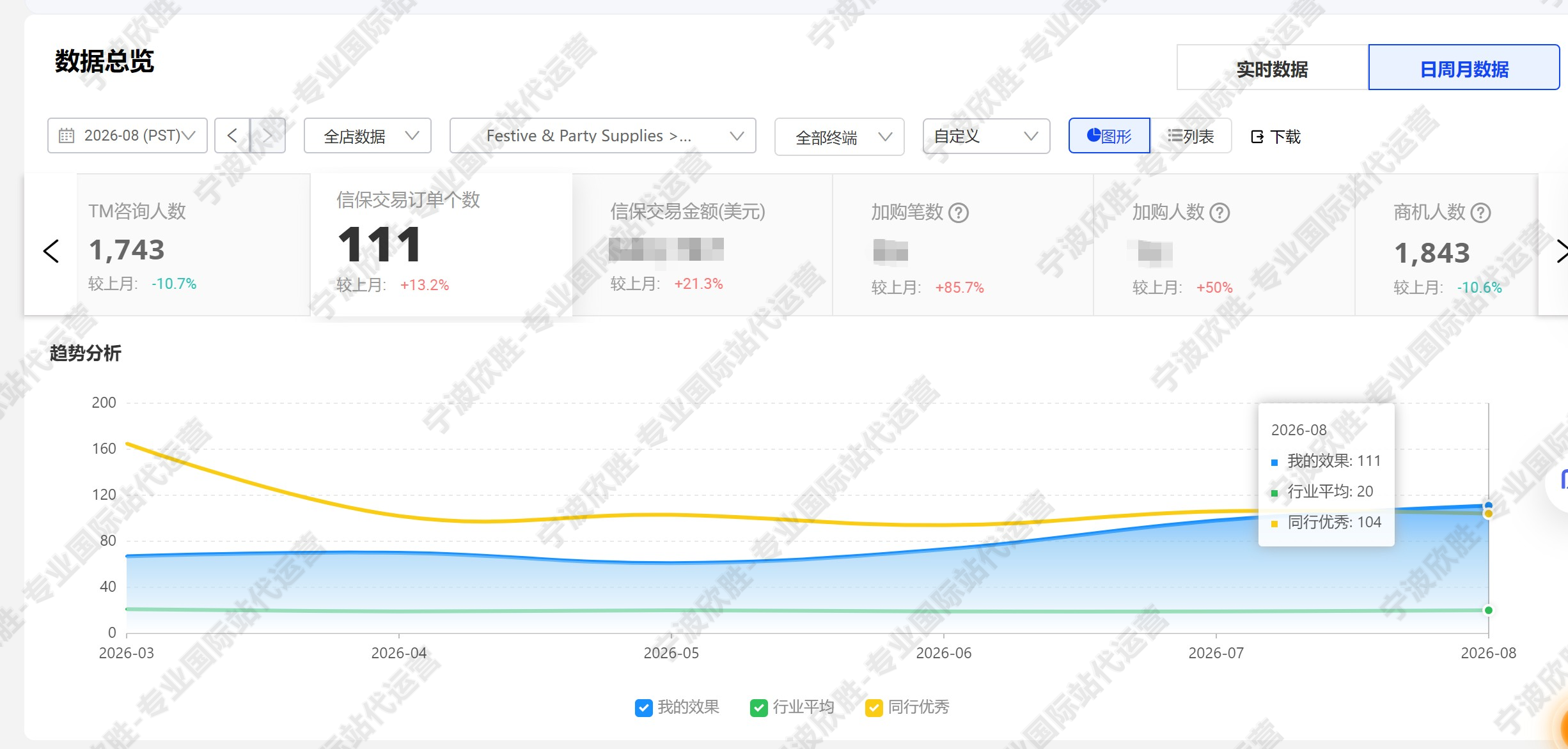Image resolution: width=1568 pixels, height=749 pixels.
Task: Switch to 图形 chart view
Action: click(1109, 135)
